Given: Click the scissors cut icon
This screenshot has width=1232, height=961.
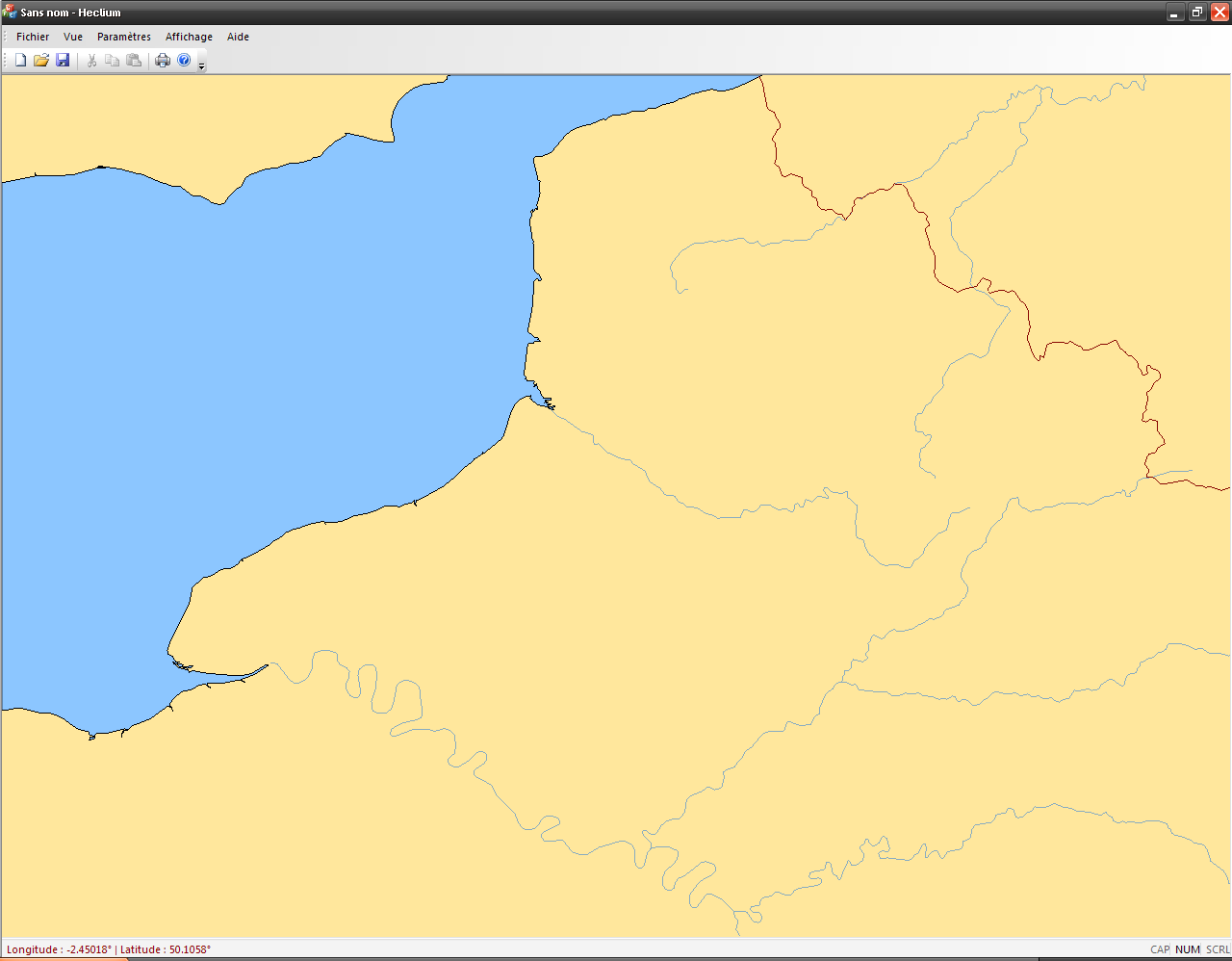Looking at the screenshot, I should 91,61.
